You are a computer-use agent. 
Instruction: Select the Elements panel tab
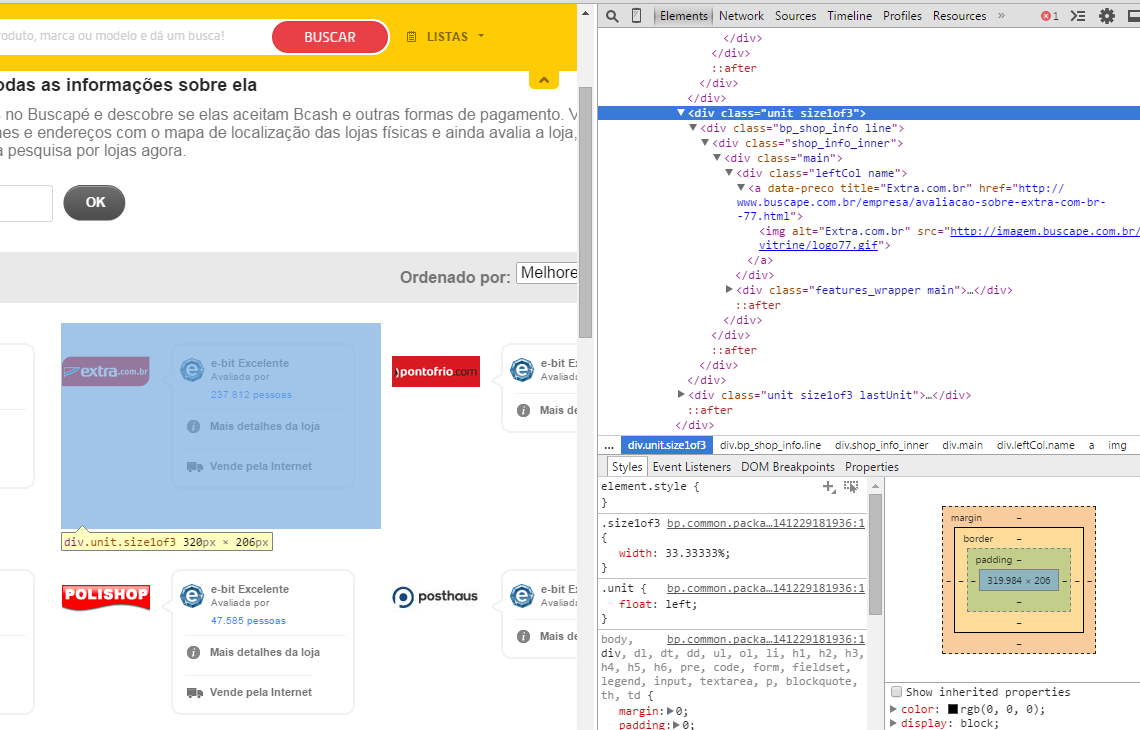tap(683, 16)
